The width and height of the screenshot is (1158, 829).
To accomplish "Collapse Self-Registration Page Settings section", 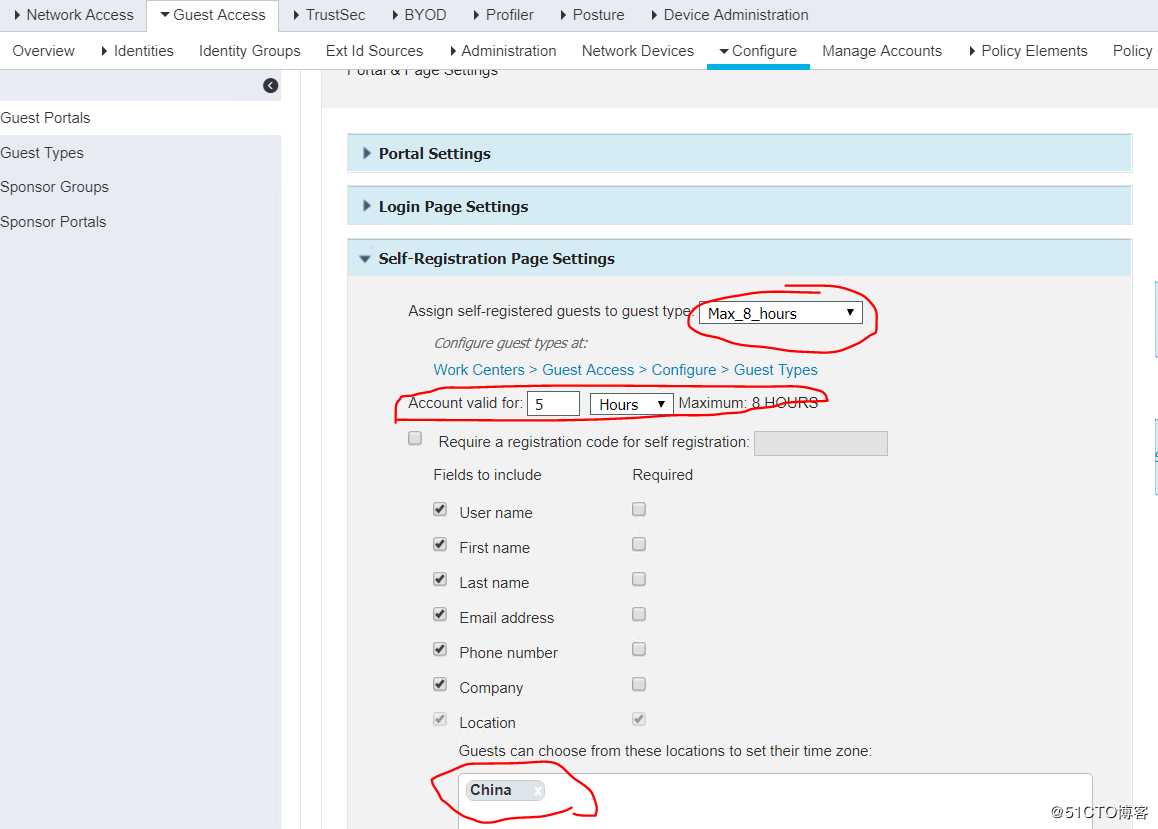I will [739, 258].
